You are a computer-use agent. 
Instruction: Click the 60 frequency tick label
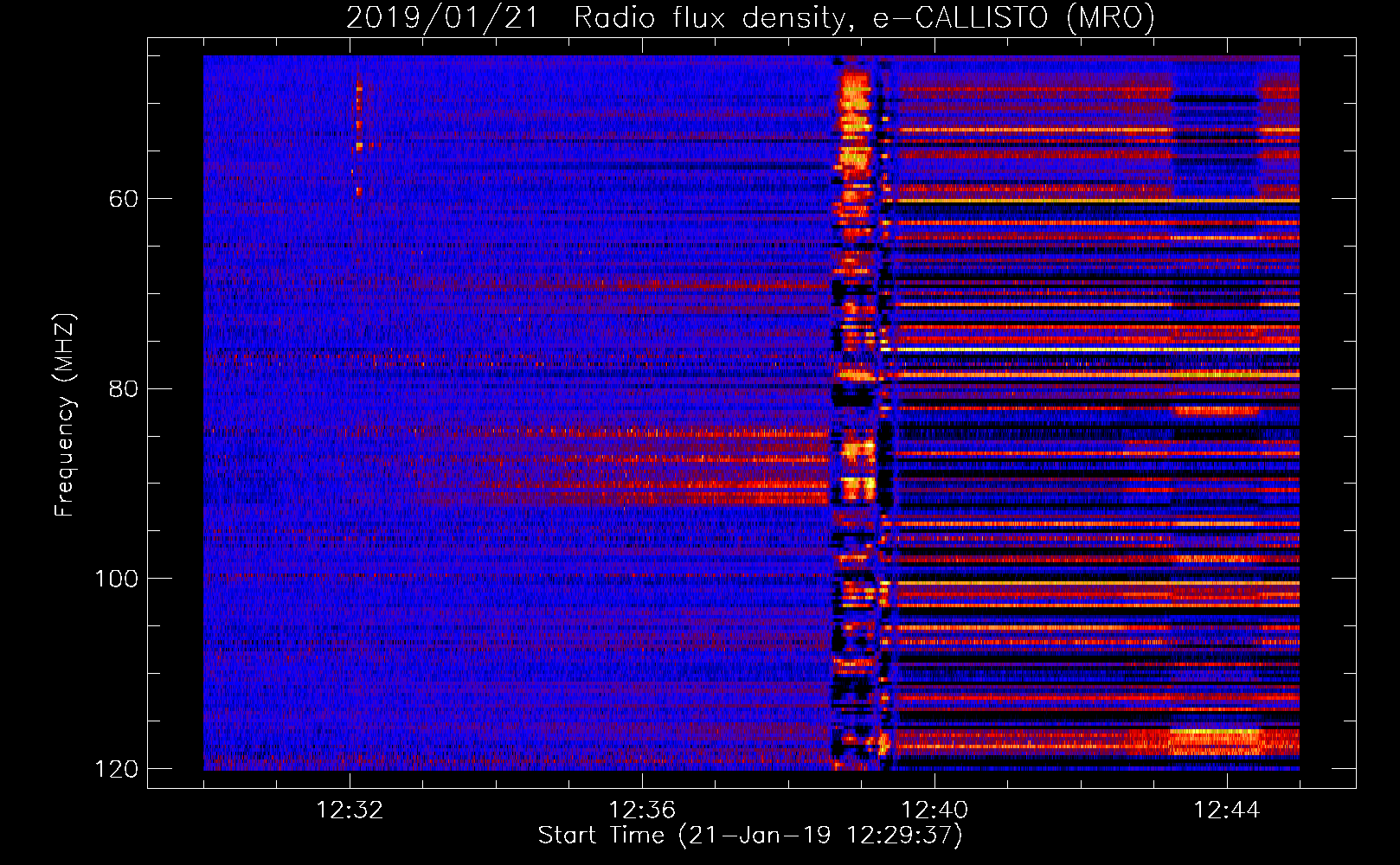click(123, 199)
